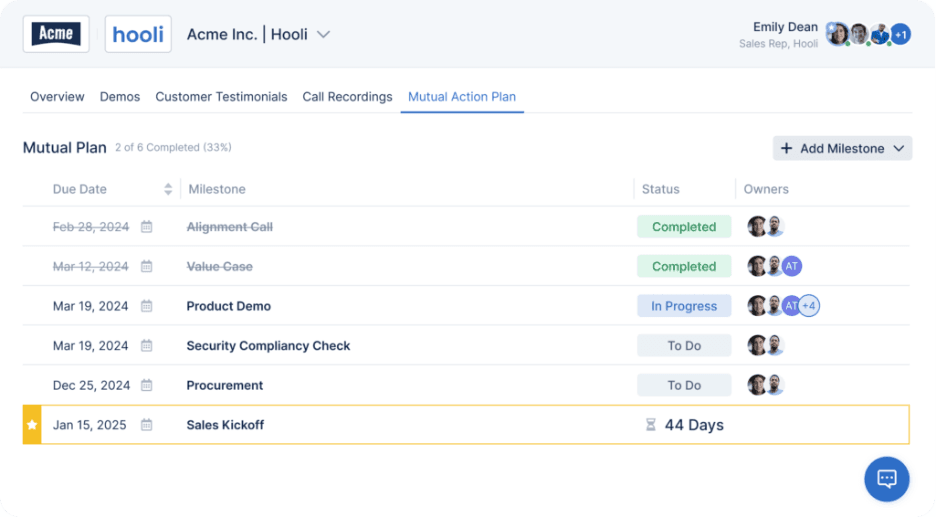This screenshot has height=517, width=936.
Task: Change Security Compliancy Check To Do status
Action: coord(684,345)
